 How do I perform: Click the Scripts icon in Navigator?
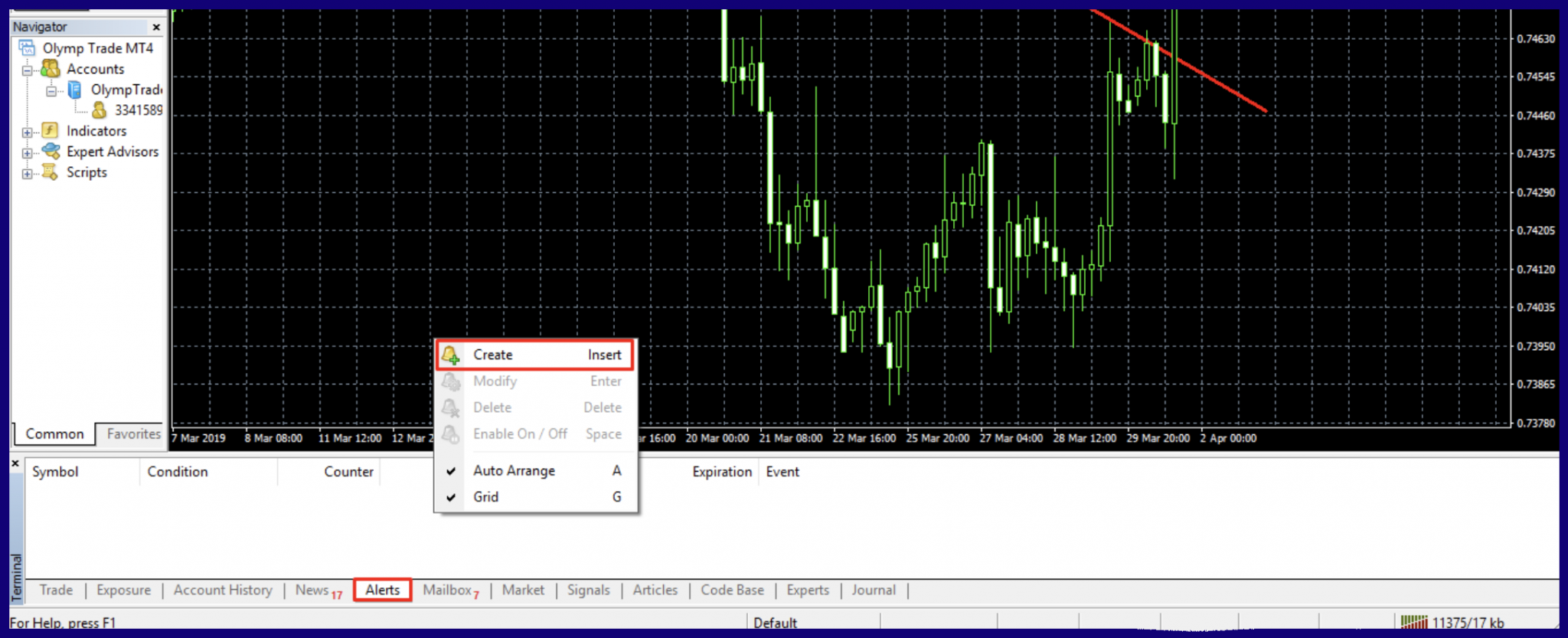(x=50, y=172)
